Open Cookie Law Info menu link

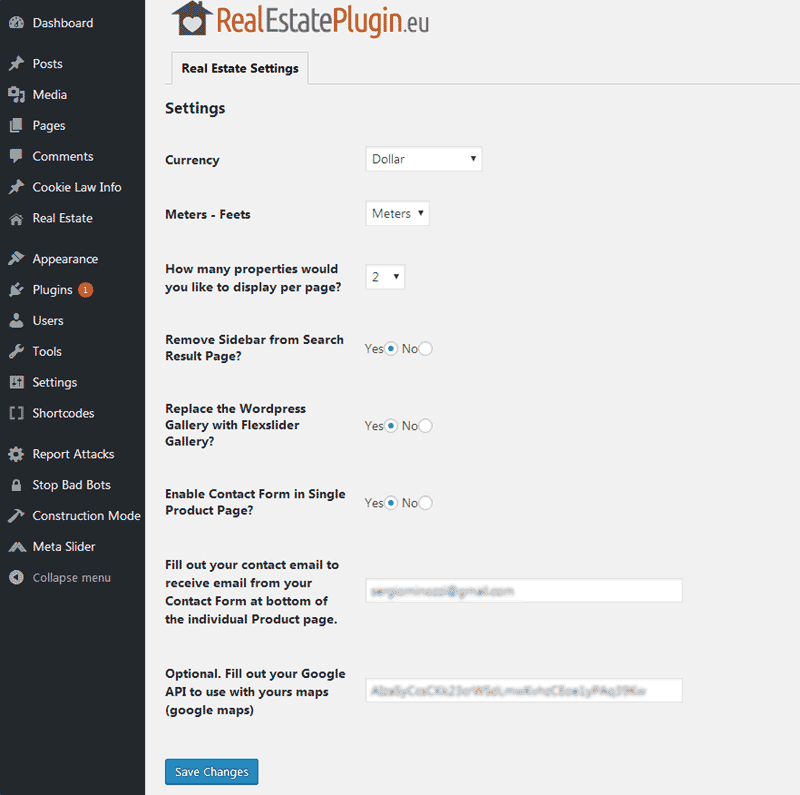coord(77,187)
